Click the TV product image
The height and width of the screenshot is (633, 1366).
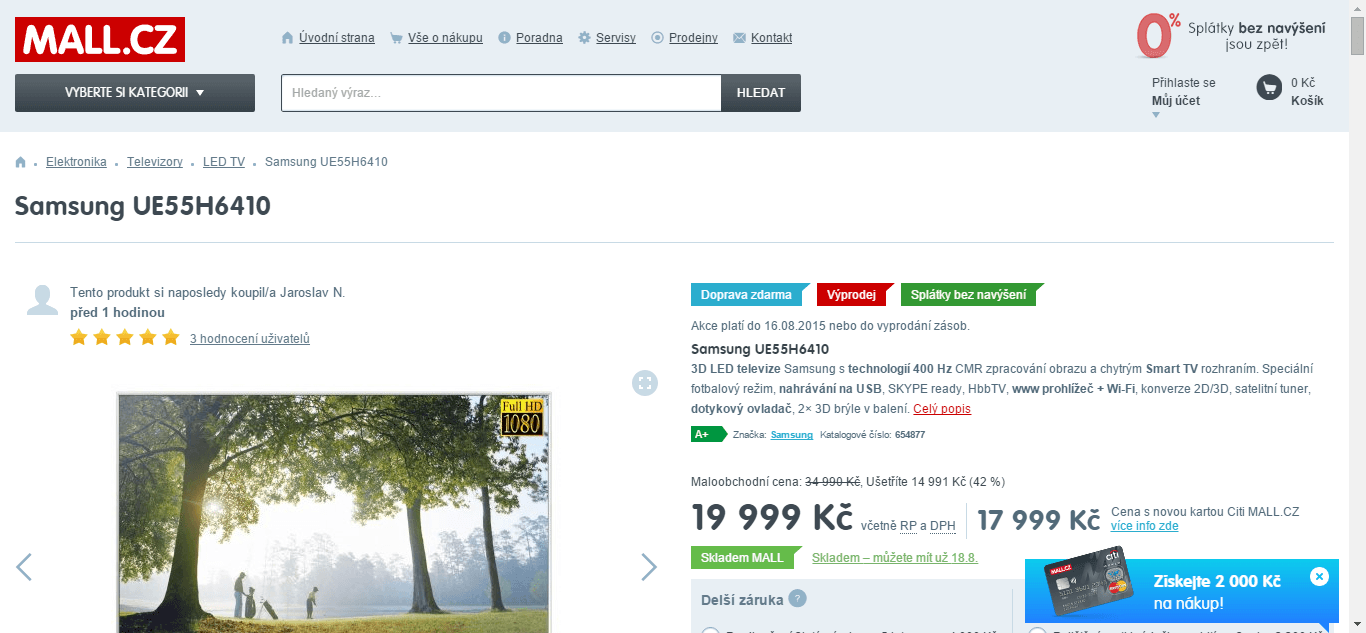(x=334, y=513)
